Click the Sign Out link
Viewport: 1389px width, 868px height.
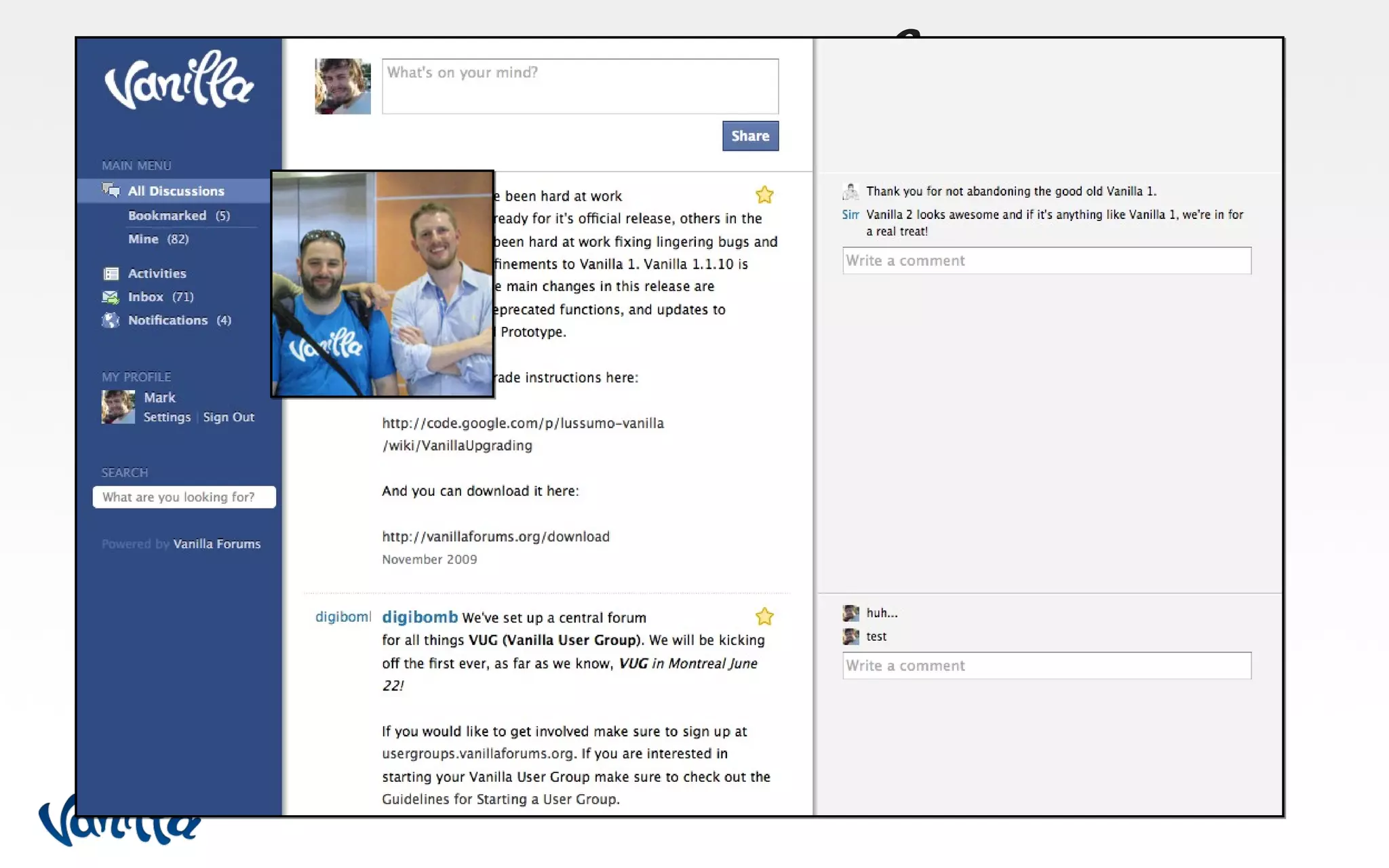pos(229,417)
